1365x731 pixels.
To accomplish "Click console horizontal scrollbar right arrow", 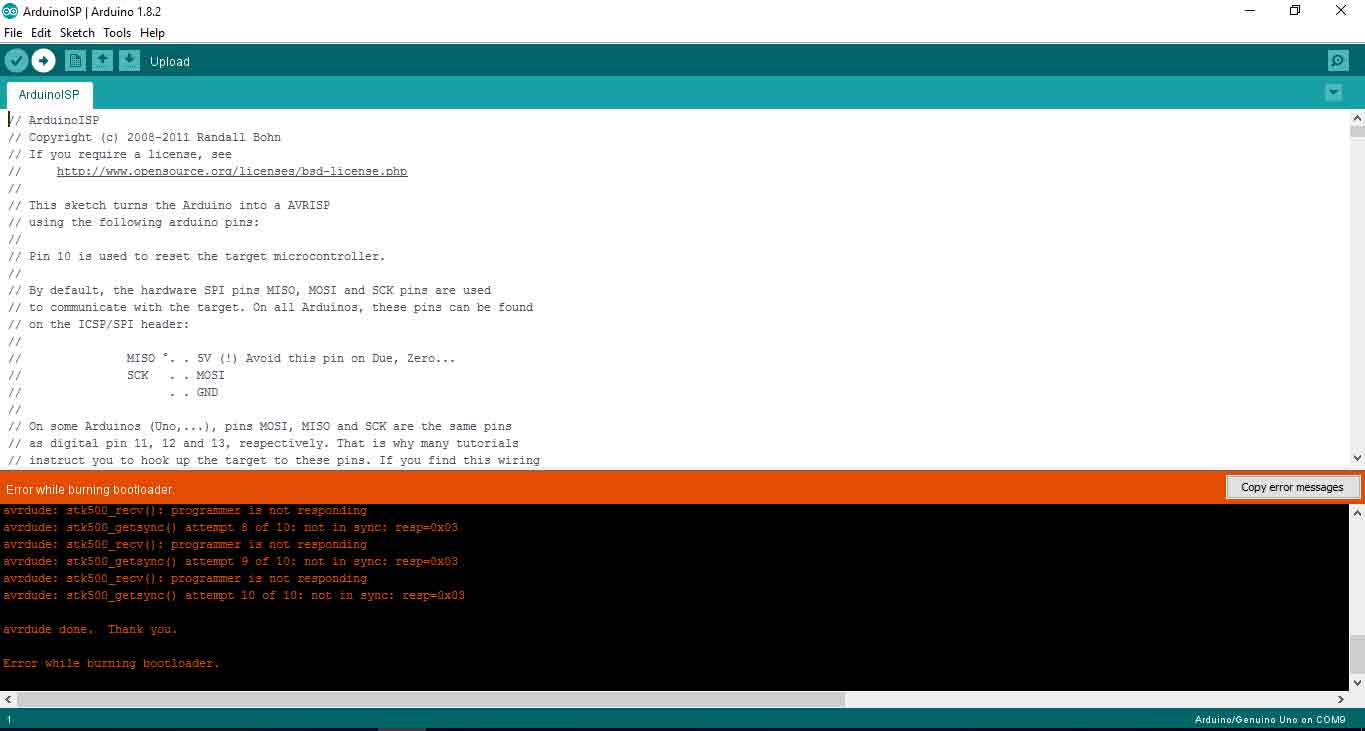I will click(1342, 700).
